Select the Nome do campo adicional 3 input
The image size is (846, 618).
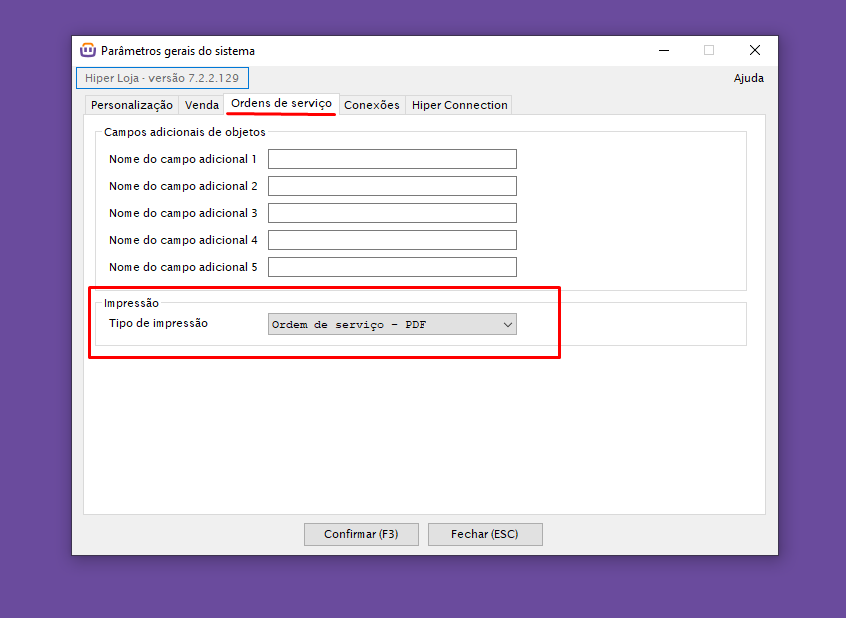tap(392, 213)
